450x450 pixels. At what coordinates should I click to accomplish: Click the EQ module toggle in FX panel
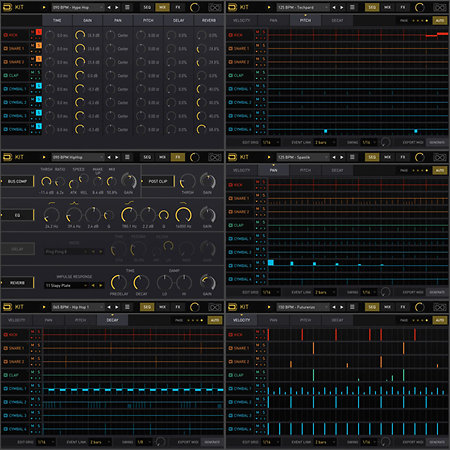(x=17, y=215)
